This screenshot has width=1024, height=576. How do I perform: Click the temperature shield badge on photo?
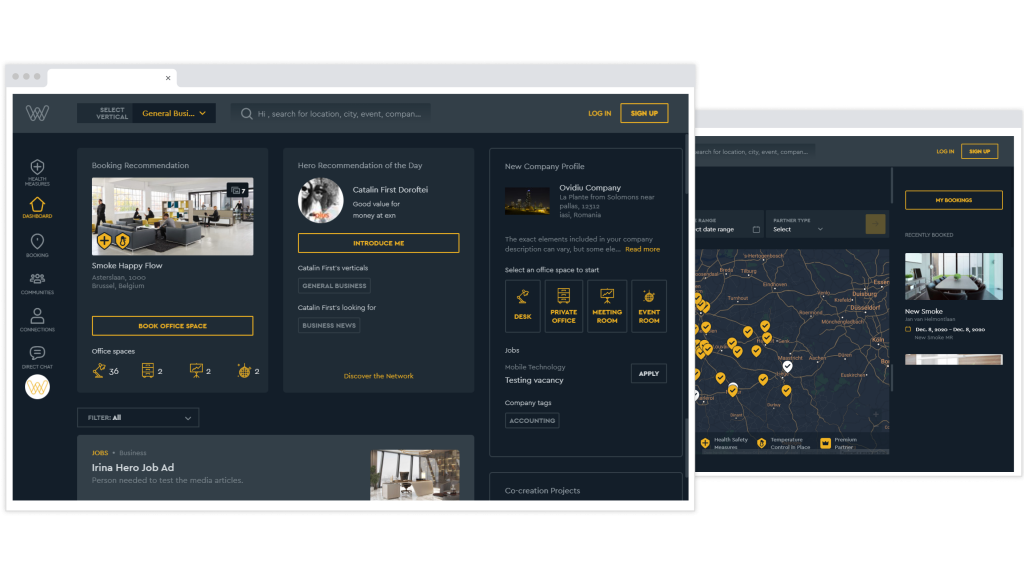tap(122, 241)
